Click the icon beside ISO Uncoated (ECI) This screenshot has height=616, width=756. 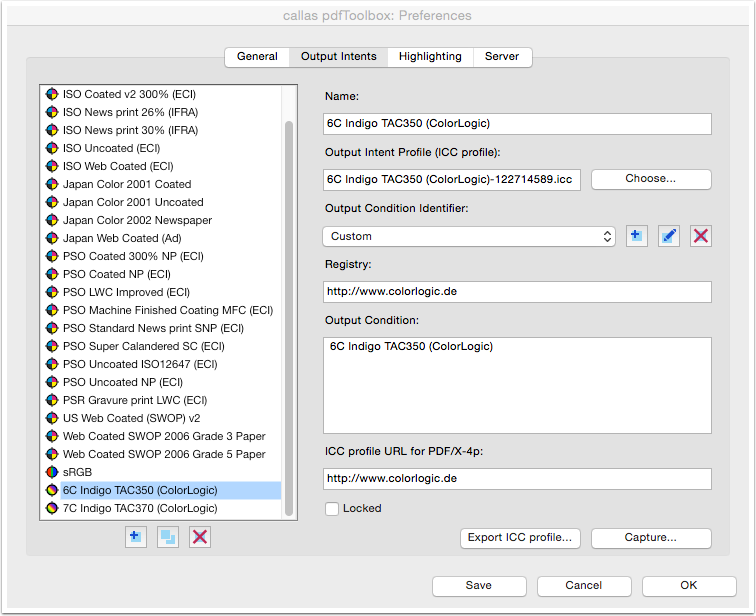coord(52,148)
